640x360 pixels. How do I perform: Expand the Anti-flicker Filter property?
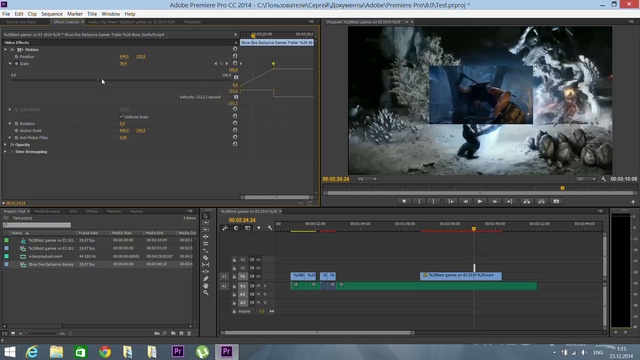point(10,138)
